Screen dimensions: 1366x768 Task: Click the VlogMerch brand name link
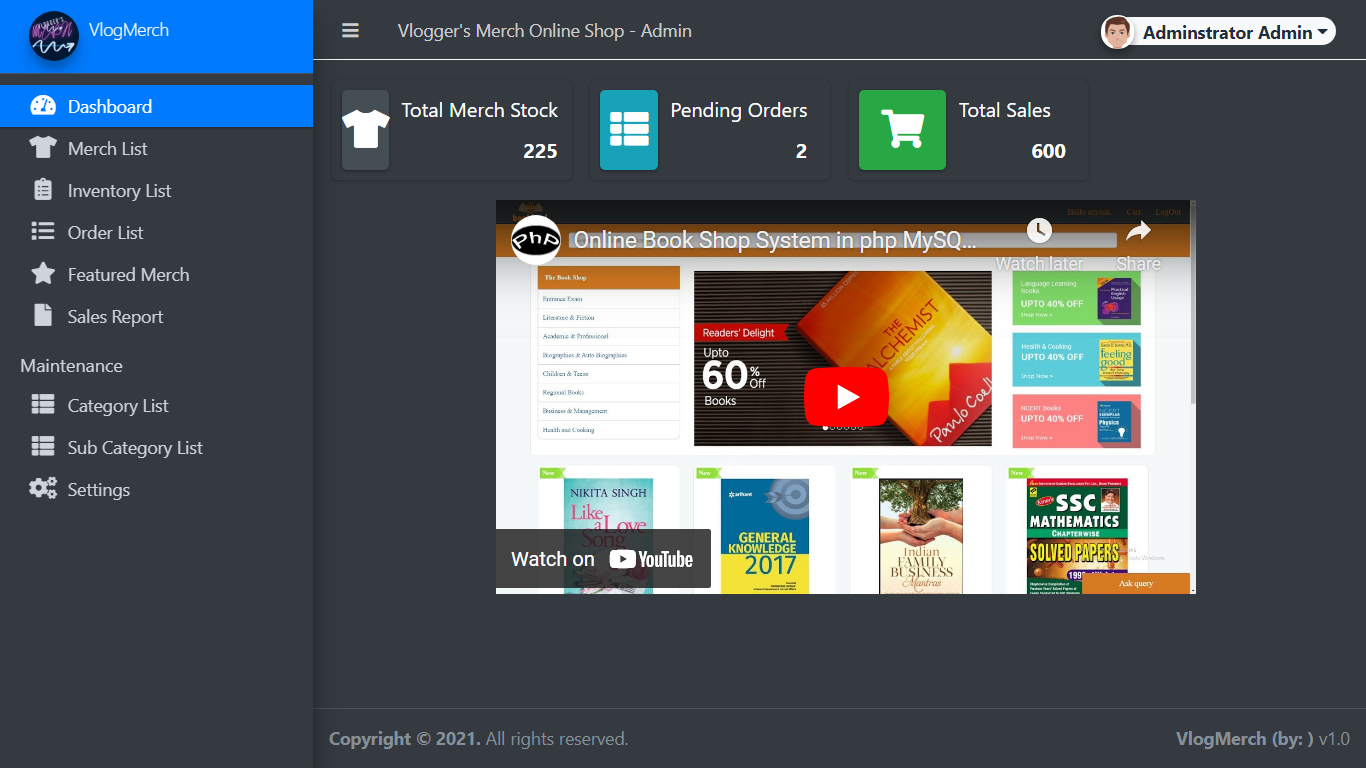(129, 30)
